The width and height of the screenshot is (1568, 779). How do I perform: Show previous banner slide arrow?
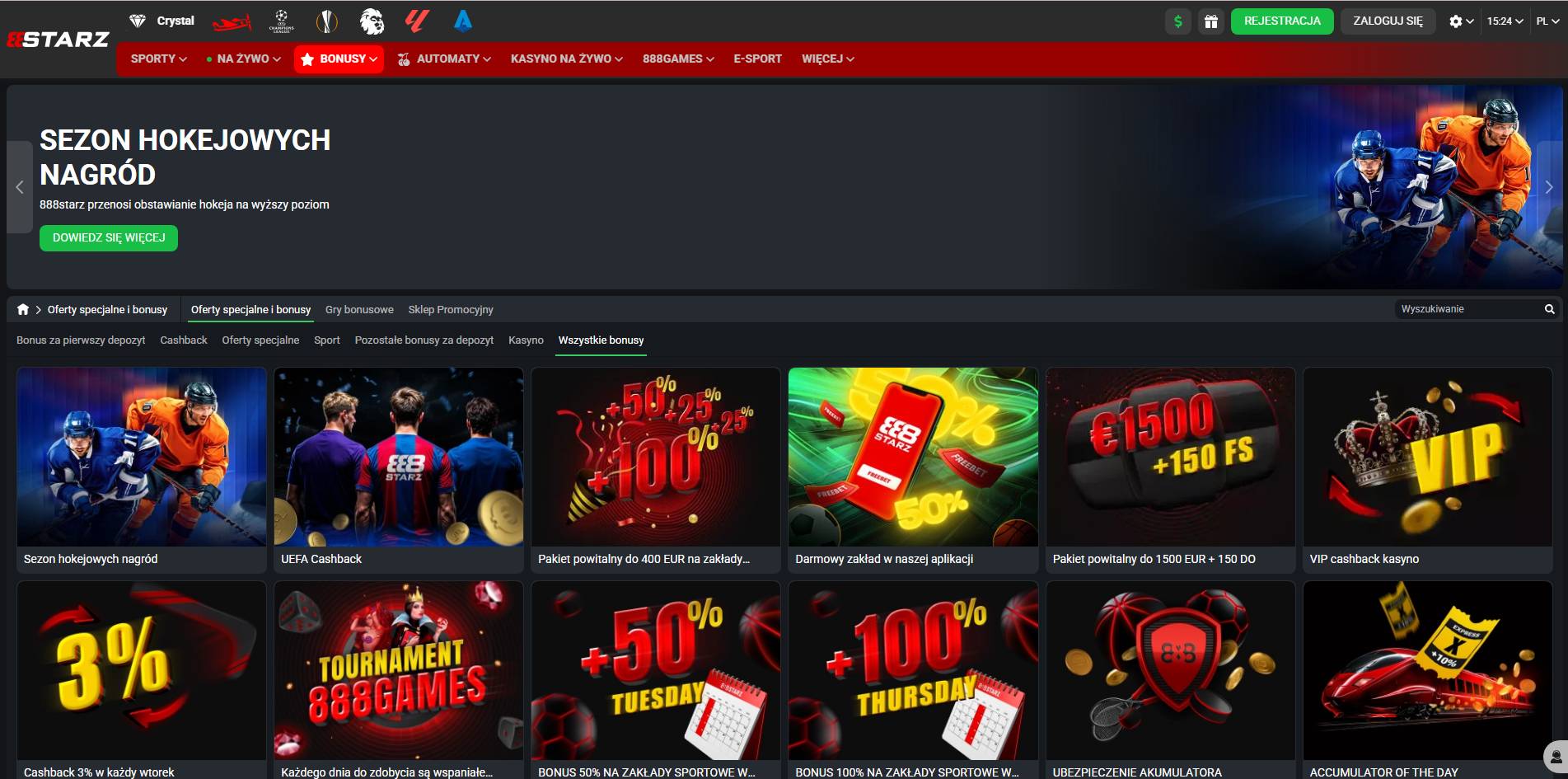coord(20,187)
